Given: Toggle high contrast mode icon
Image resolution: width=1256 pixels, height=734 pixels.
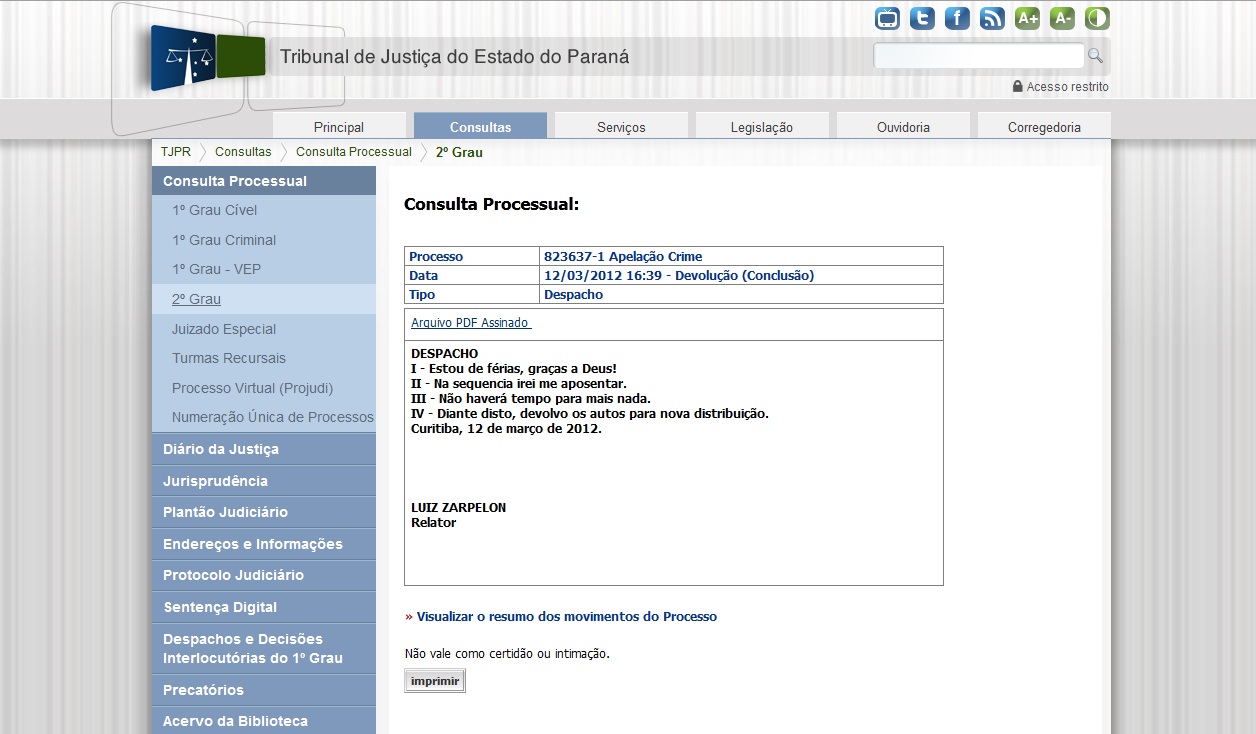Looking at the screenshot, I should pos(1097,18).
